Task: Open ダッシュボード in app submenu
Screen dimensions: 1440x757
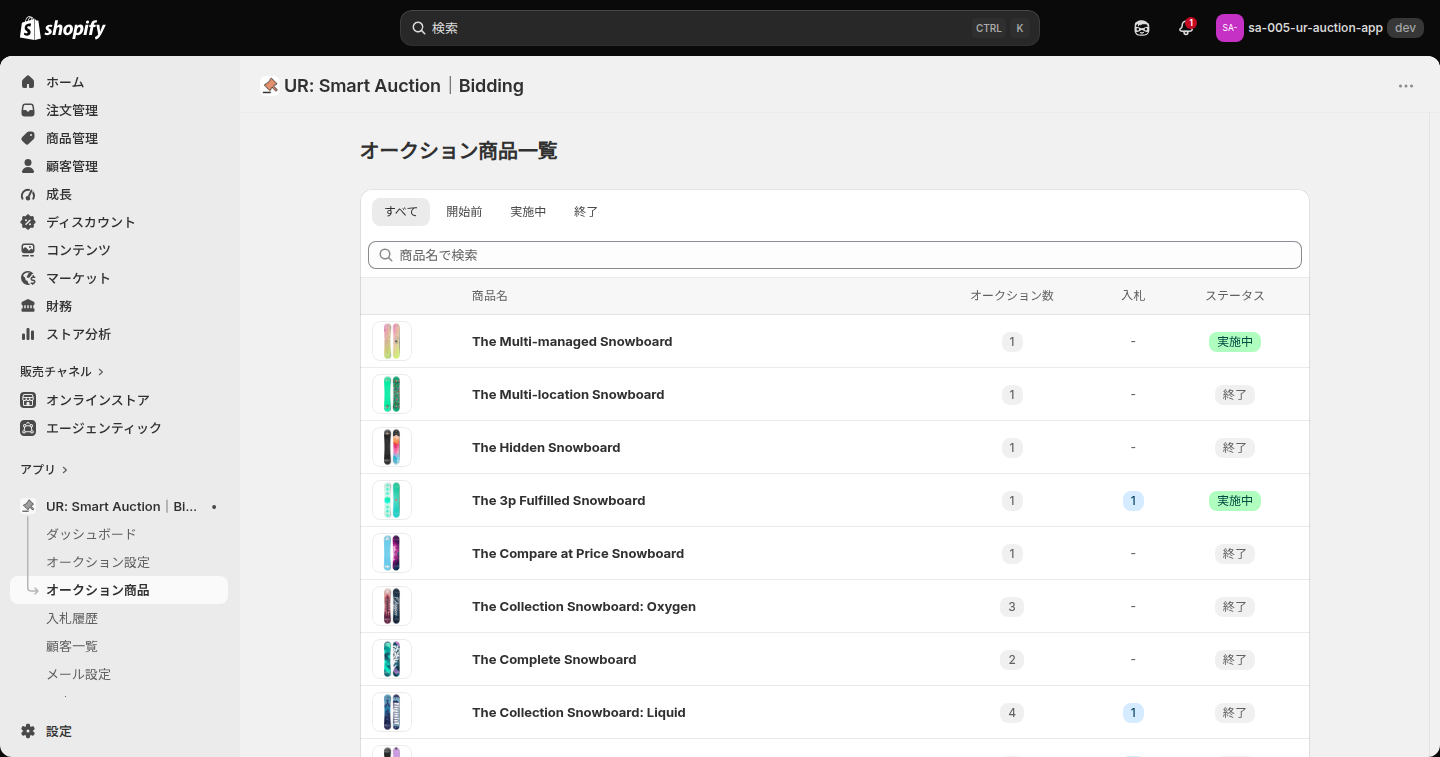Action: click(x=91, y=535)
